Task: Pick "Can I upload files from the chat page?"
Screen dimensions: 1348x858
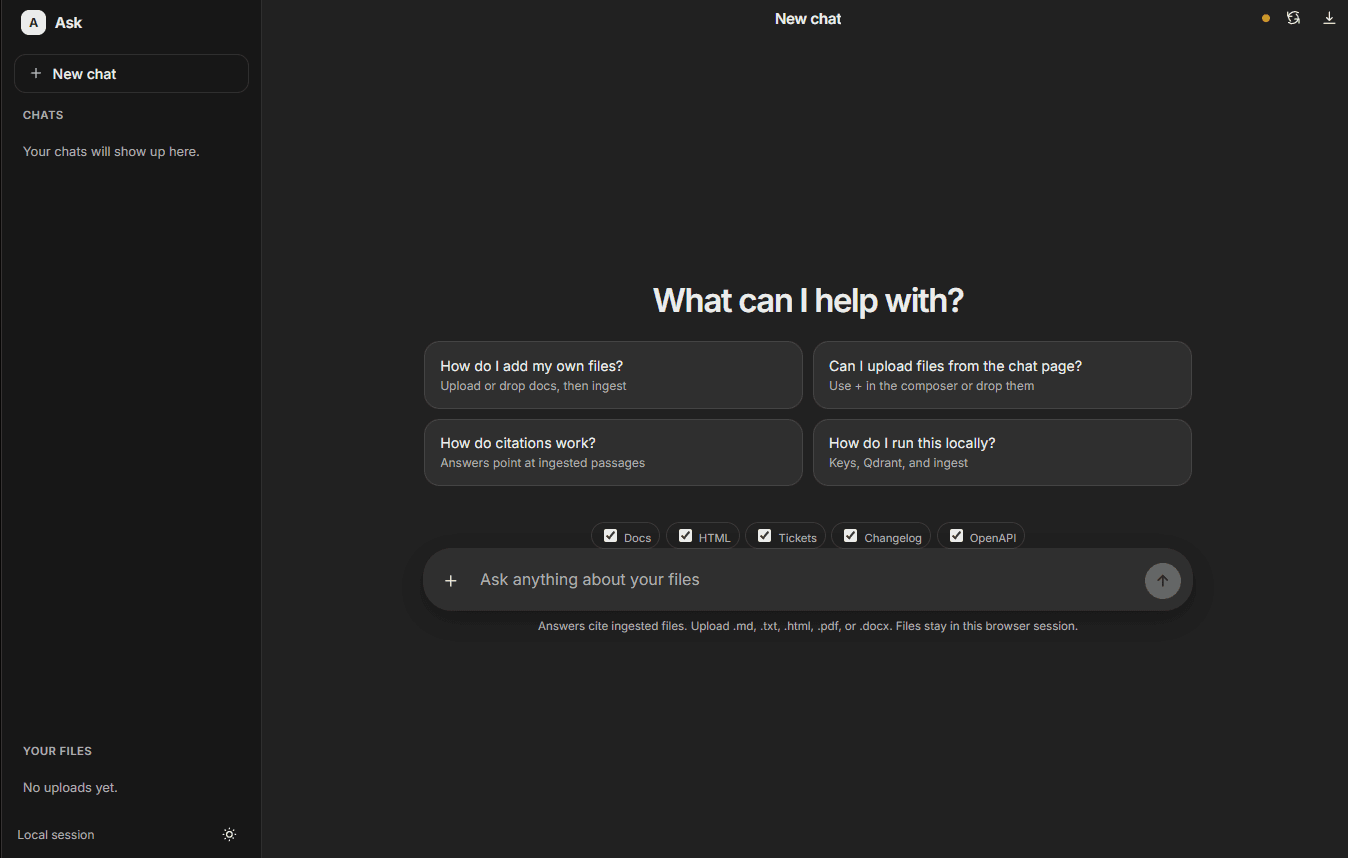Action: (x=1002, y=375)
